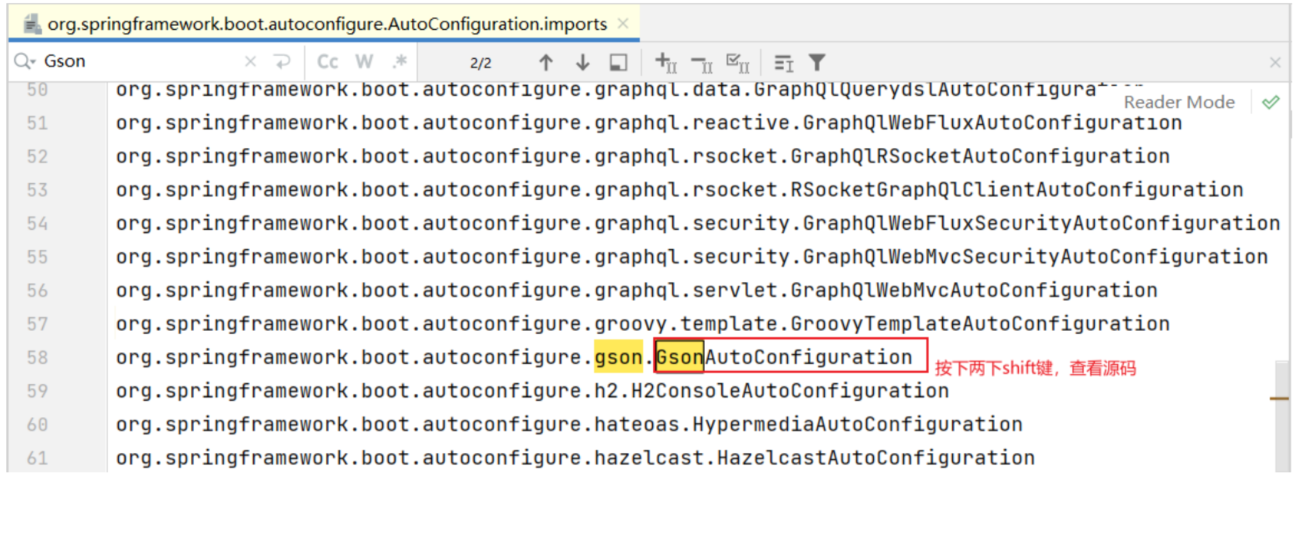
Task: Jump to the previous search occurrence
Action: click(x=546, y=62)
